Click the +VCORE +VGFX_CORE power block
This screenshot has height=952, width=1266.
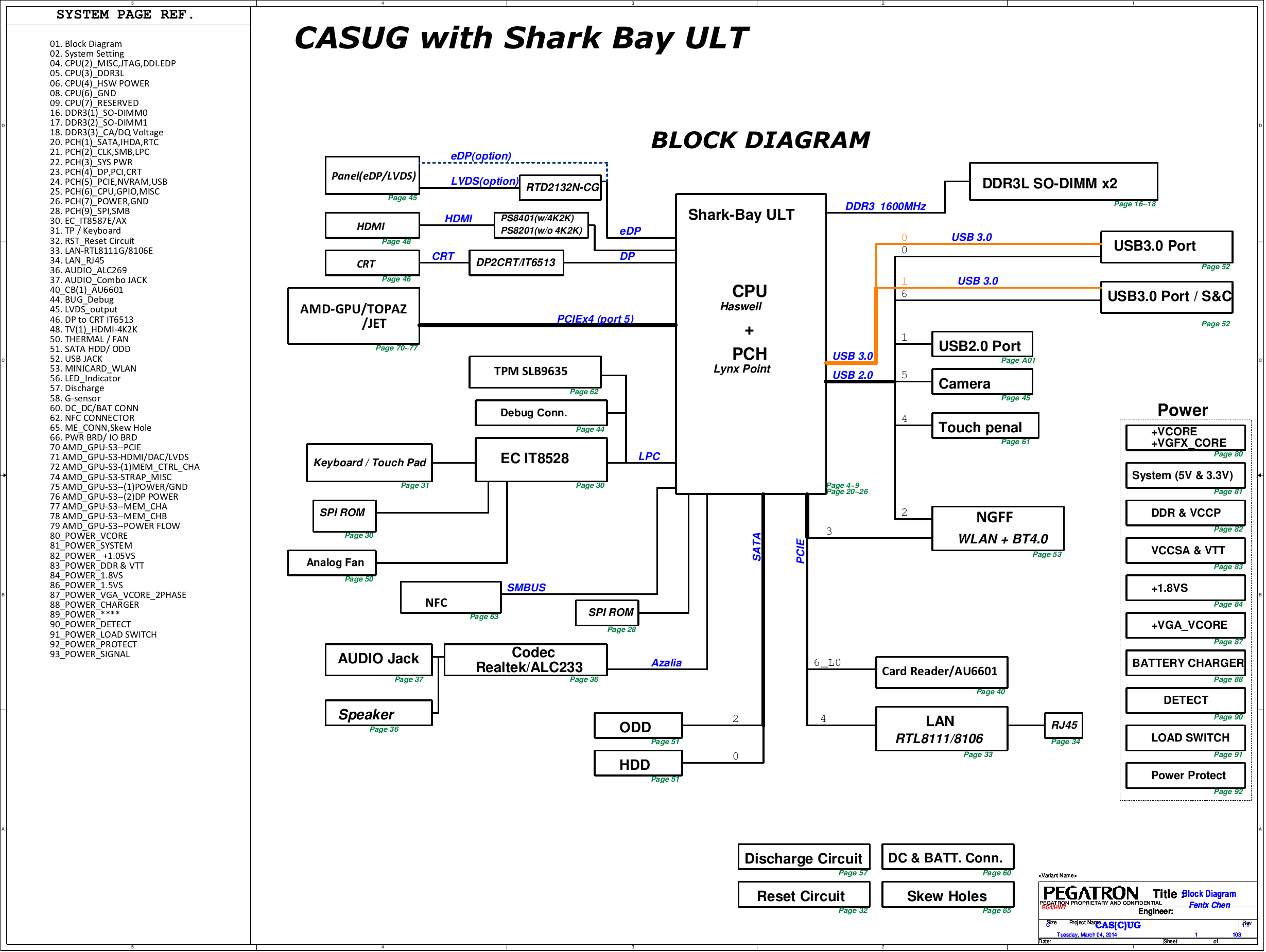(x=1186, y=438)
